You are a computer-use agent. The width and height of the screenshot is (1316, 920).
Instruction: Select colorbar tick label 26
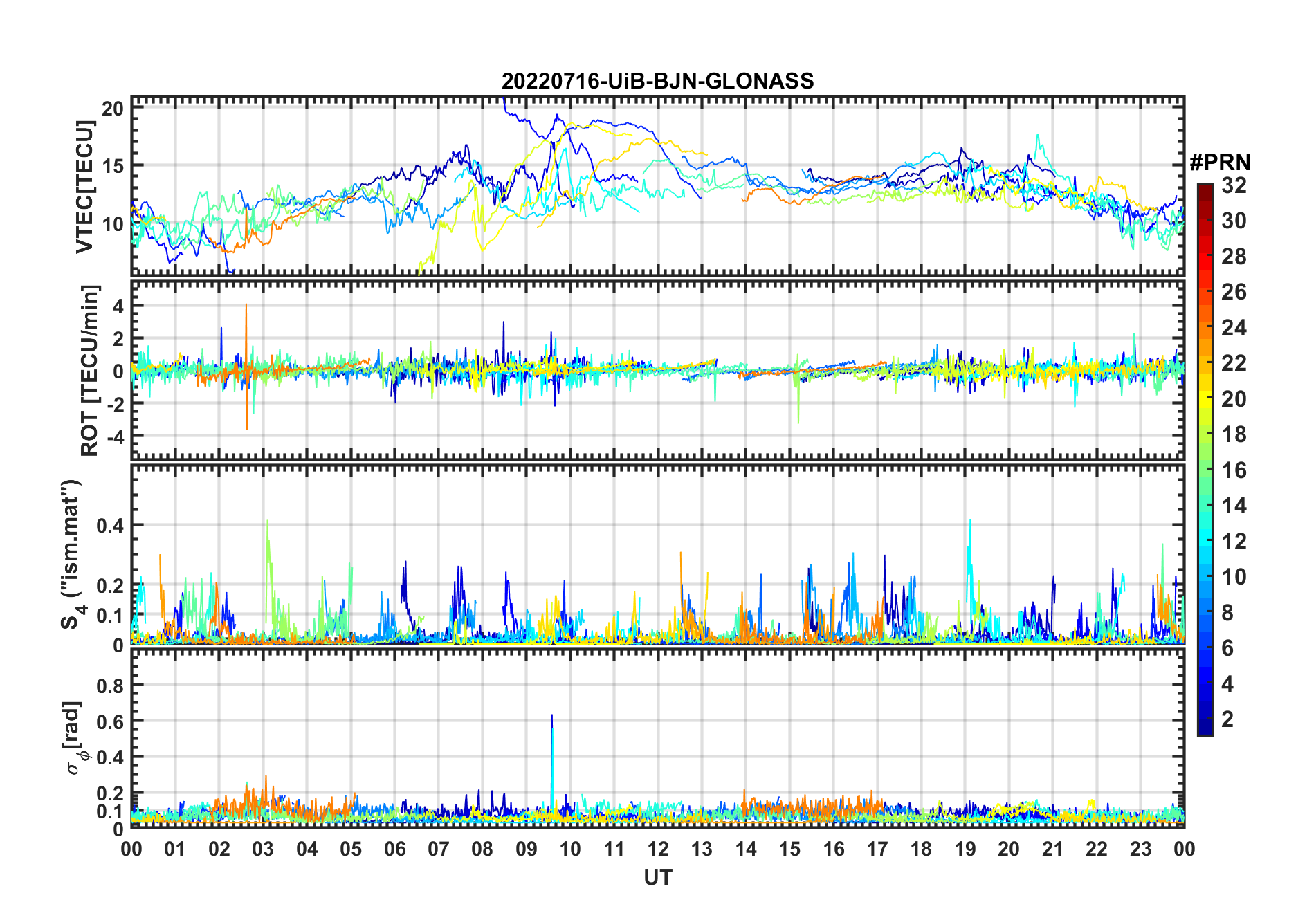coord(1234,292)
